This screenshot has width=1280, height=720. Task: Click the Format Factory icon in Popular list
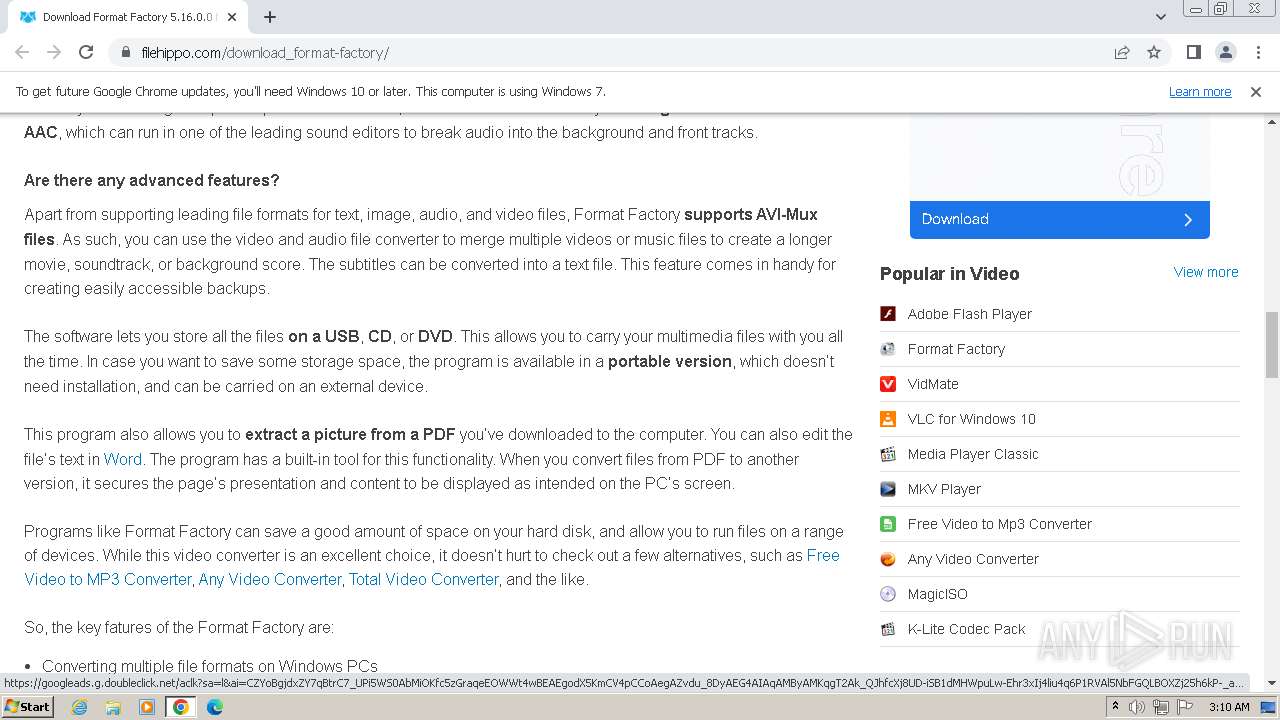(x=888, y=349)
